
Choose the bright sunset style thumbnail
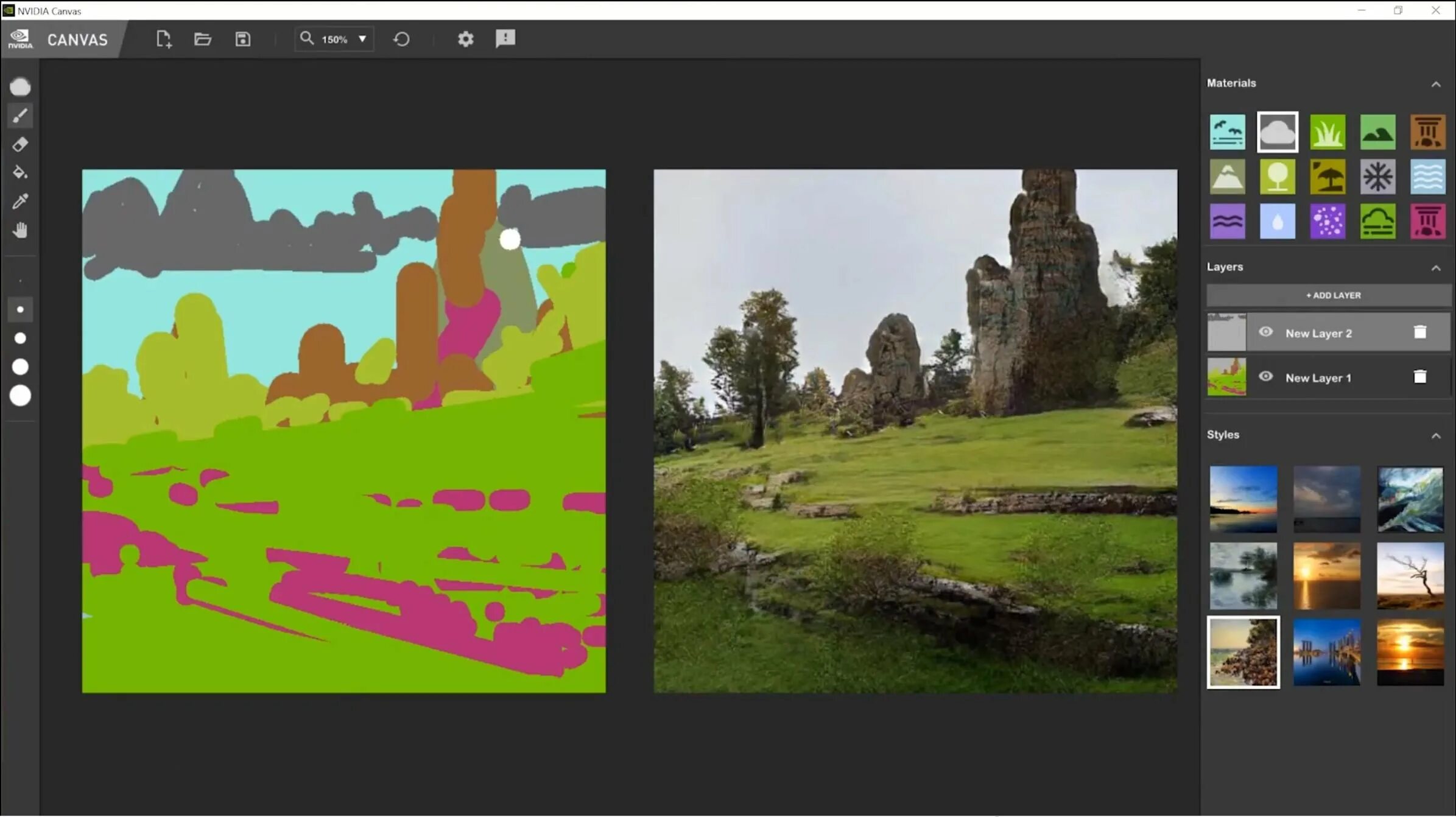click(x=1410, y=653)
